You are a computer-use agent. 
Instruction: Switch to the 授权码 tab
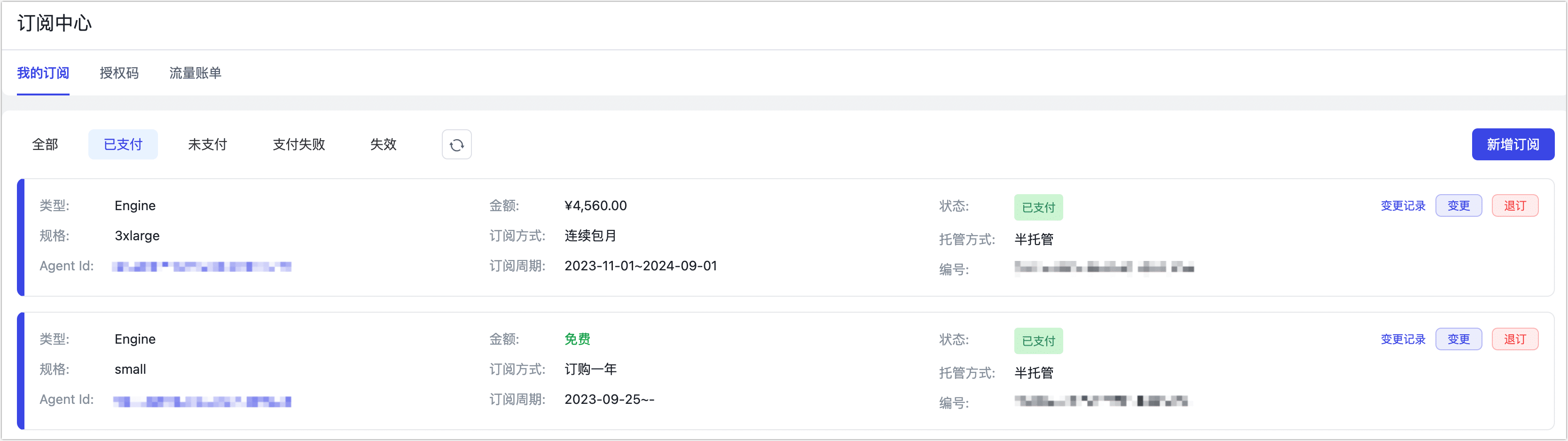coord(119,73)
